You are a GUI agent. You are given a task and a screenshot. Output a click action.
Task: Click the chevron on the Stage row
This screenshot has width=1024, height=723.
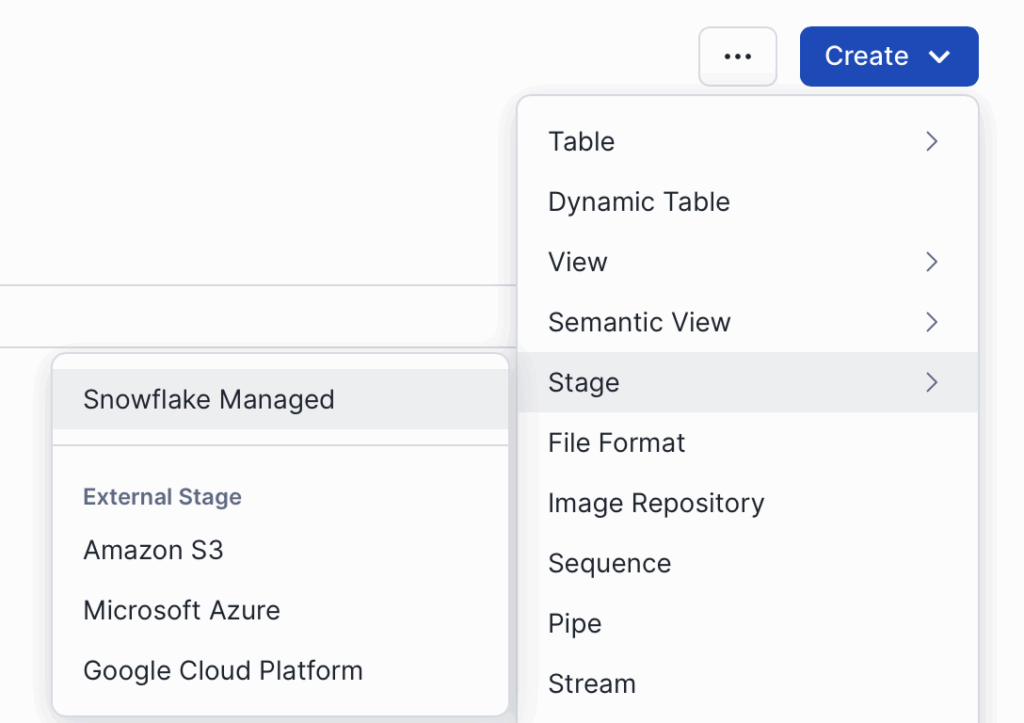pyautogui.click(x=931, y=382)
